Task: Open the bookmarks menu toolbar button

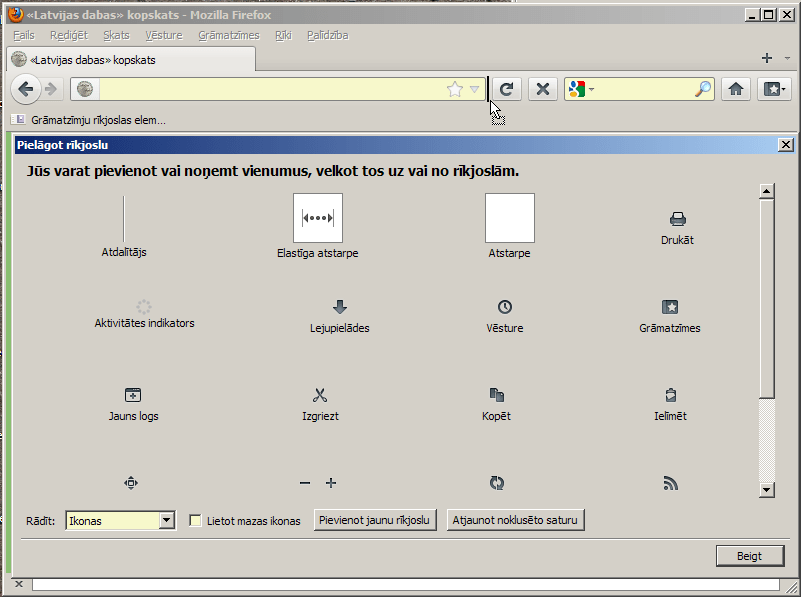Action: [x=774, y=89]
